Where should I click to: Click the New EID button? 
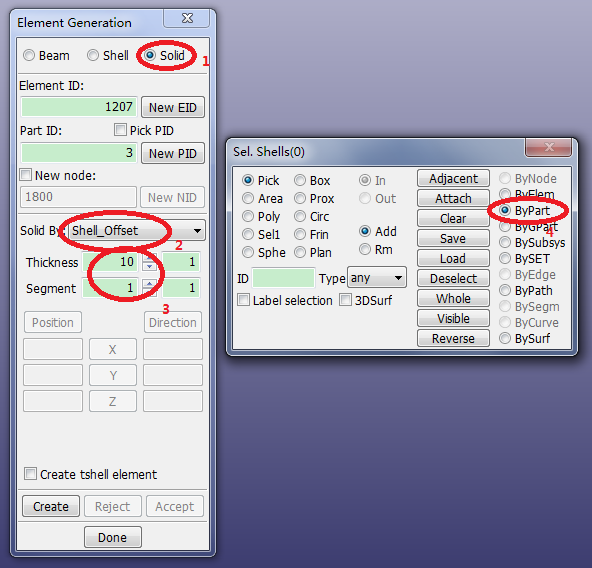[173, 108]
